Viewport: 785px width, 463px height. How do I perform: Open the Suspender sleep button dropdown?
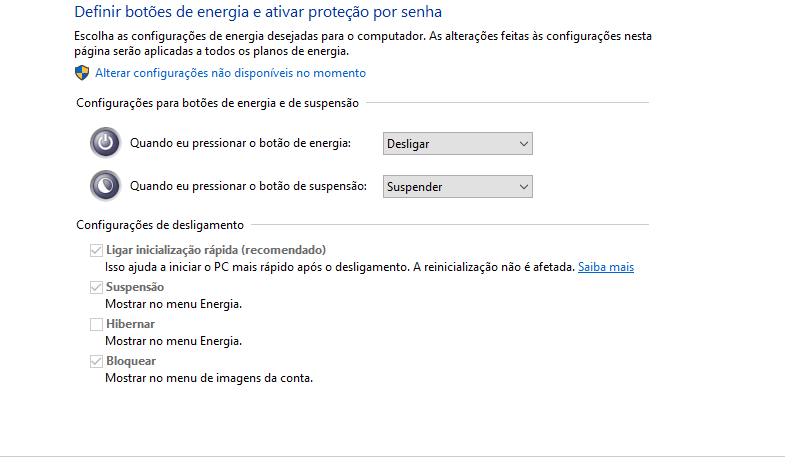coord(458,187)
